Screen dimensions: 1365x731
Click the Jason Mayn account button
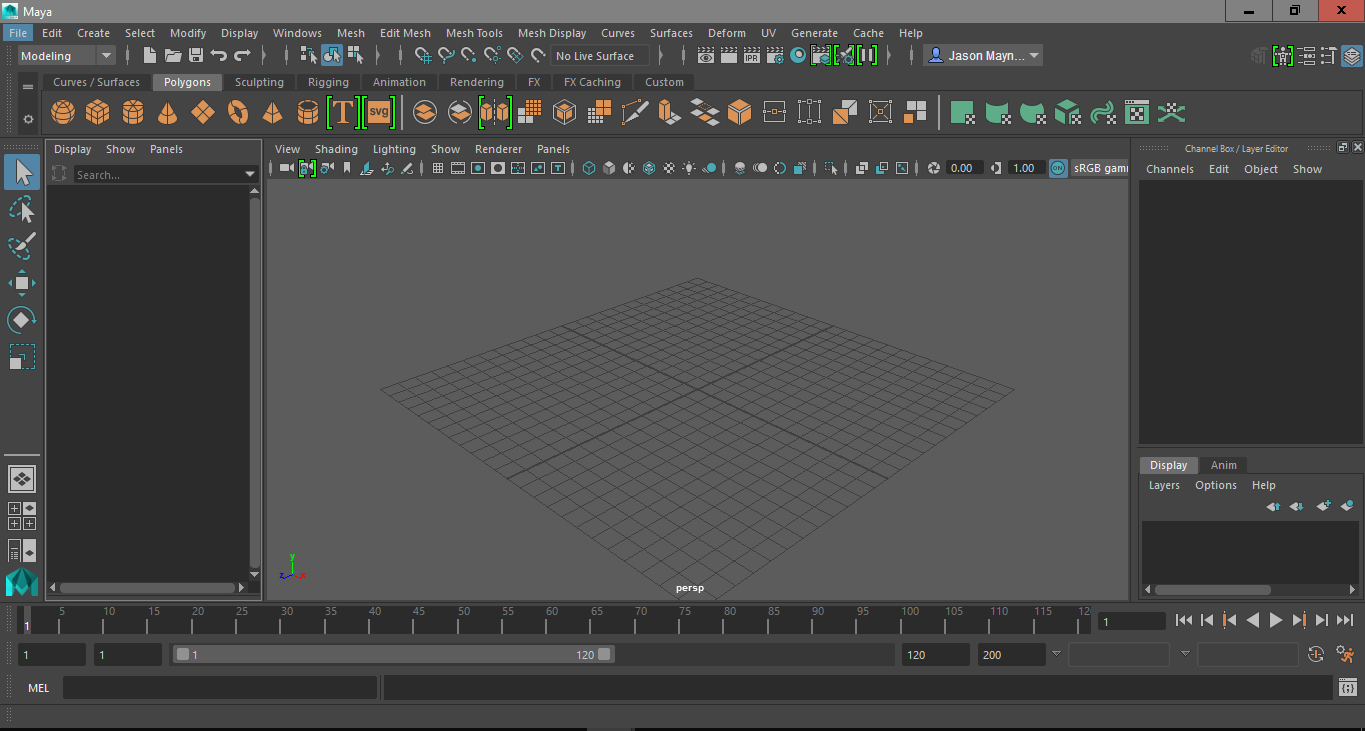[983, 55]
